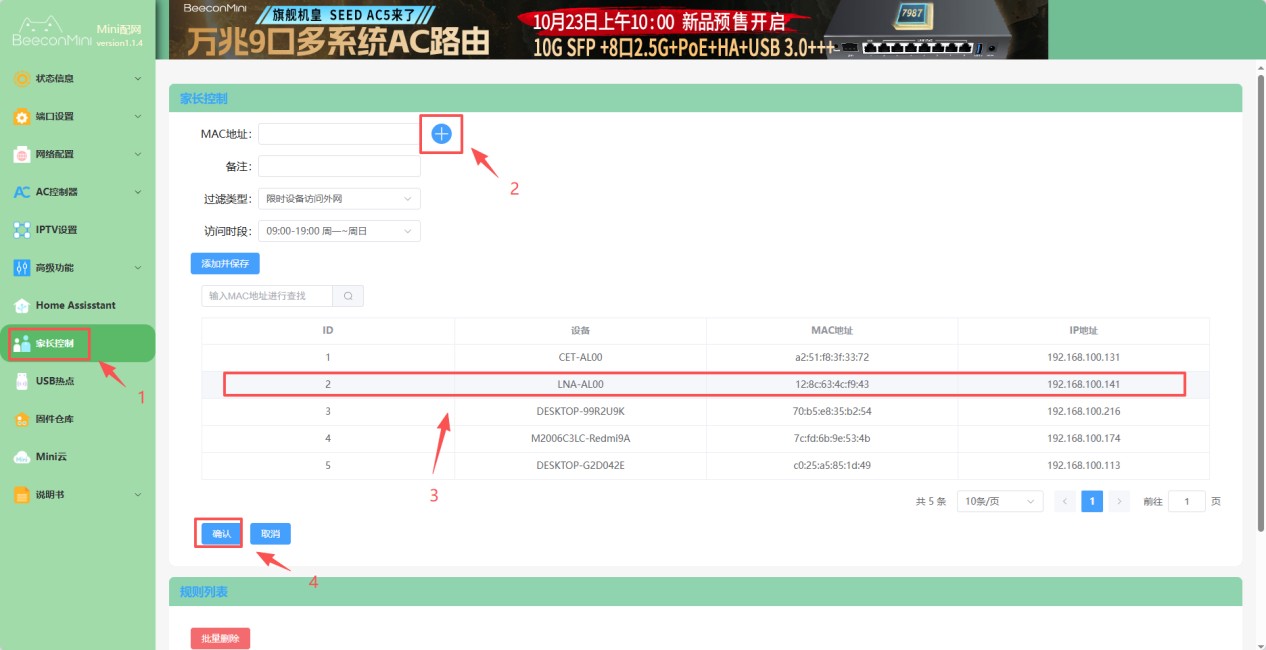Open the 访问时段 time range dropdown
The image size is (1266, 650).
(339, 231)
